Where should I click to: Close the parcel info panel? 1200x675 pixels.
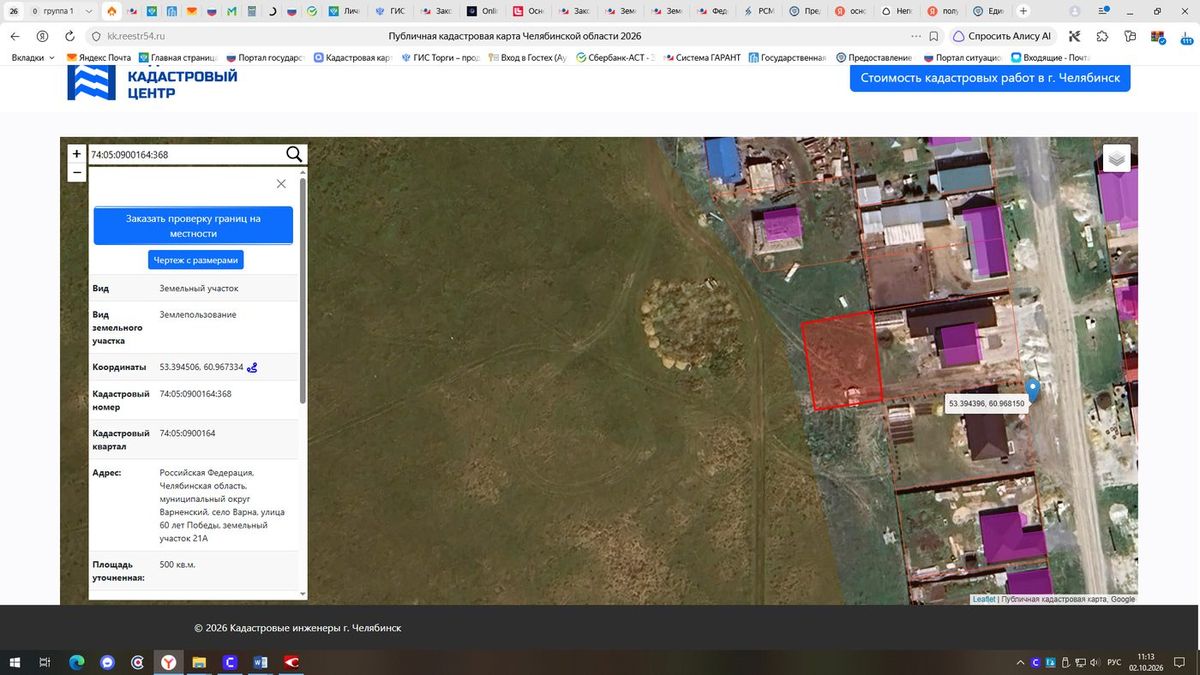[x=281, y=184]
